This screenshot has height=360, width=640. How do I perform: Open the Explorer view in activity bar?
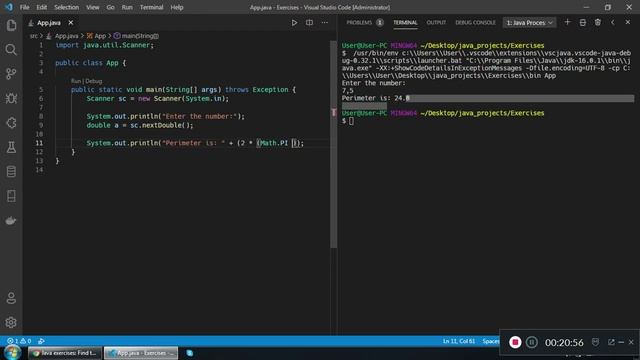click(11, 25)
